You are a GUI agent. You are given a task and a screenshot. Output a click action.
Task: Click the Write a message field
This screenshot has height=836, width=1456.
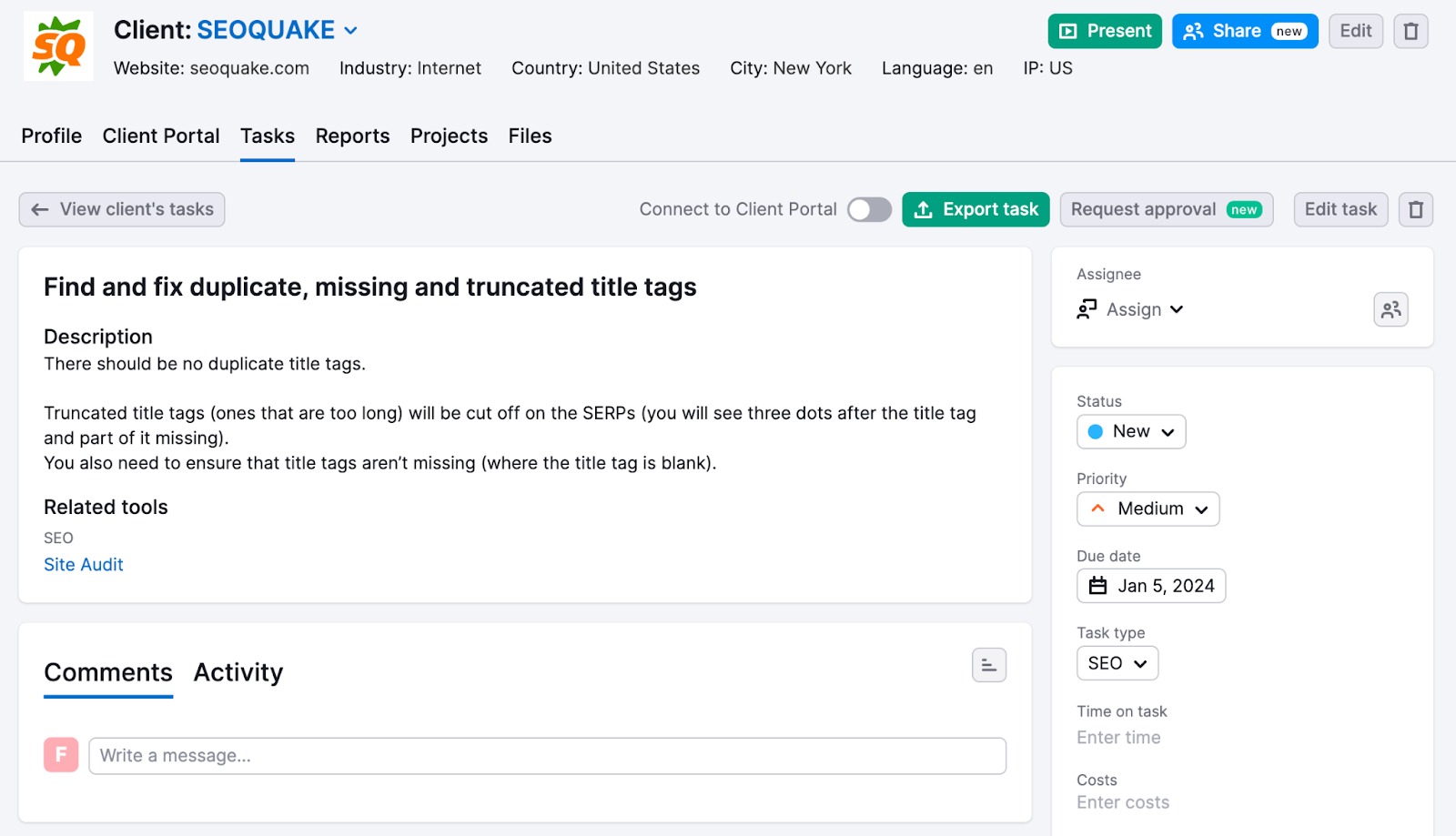[x=547, y=756]
